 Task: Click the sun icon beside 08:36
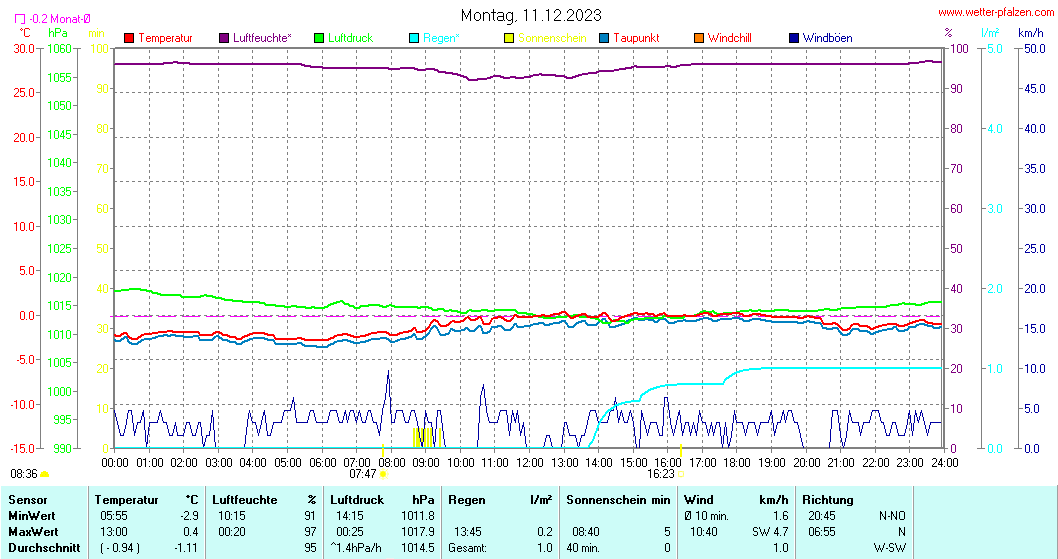point(45,474)
